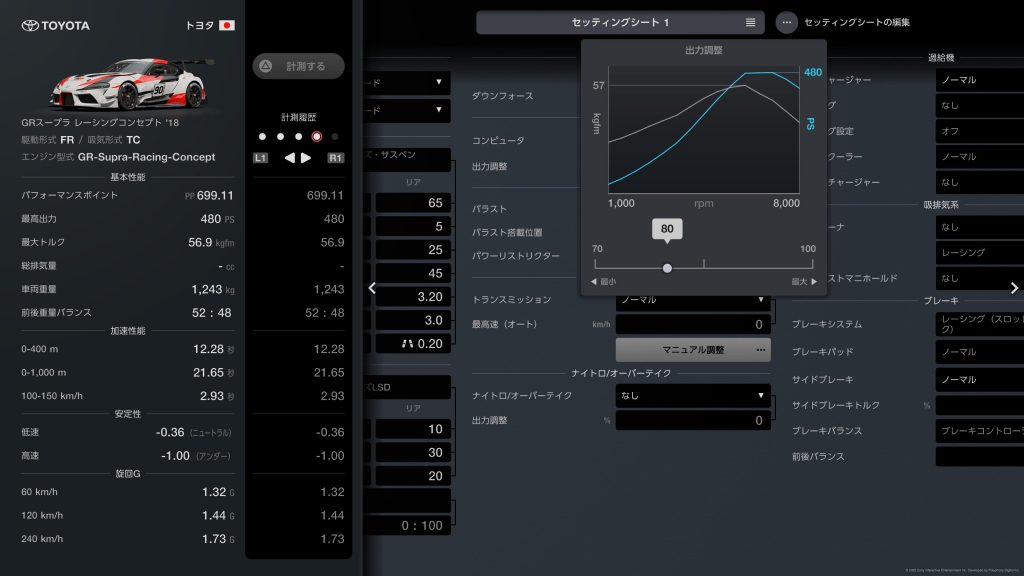Screen dimensions: 1024x576
Task: Open the ブレーキシステム dropdown
Action: coord(980,324)
